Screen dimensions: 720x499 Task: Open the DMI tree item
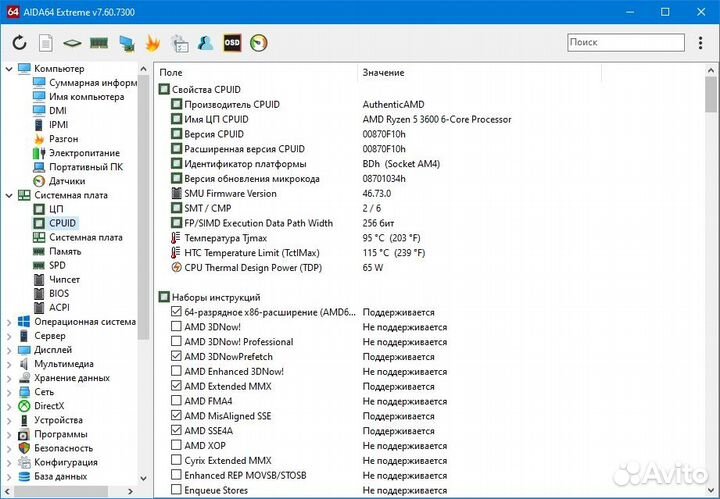tap(50, 111)
